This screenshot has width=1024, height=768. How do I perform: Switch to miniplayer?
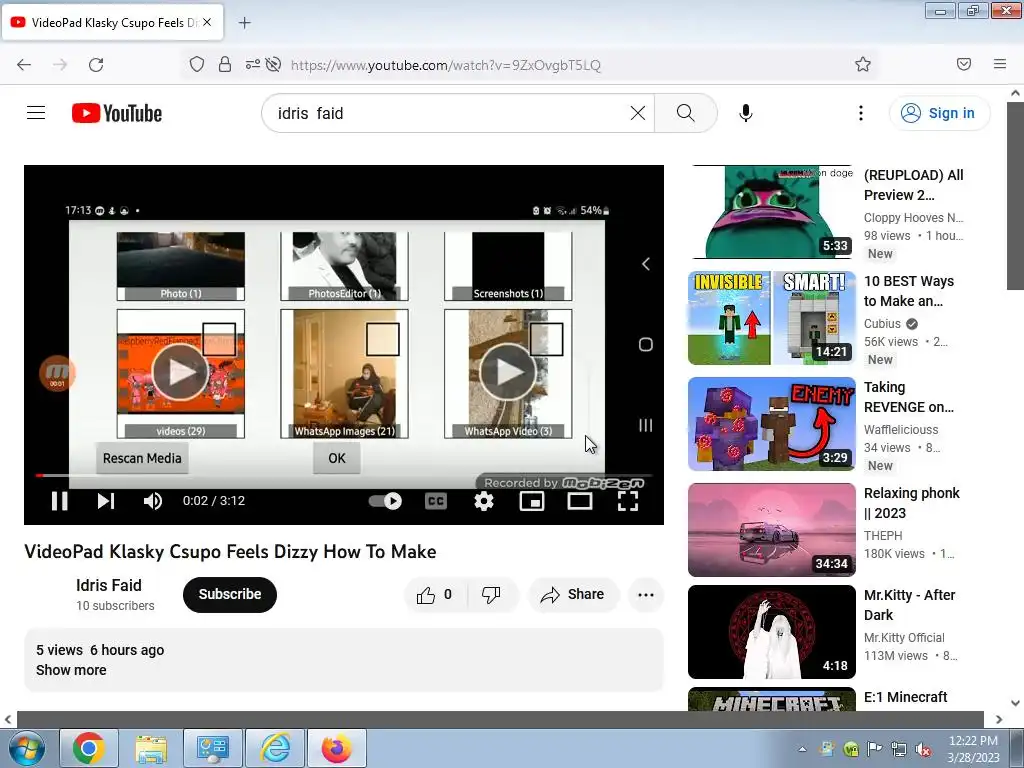point(532,501)
